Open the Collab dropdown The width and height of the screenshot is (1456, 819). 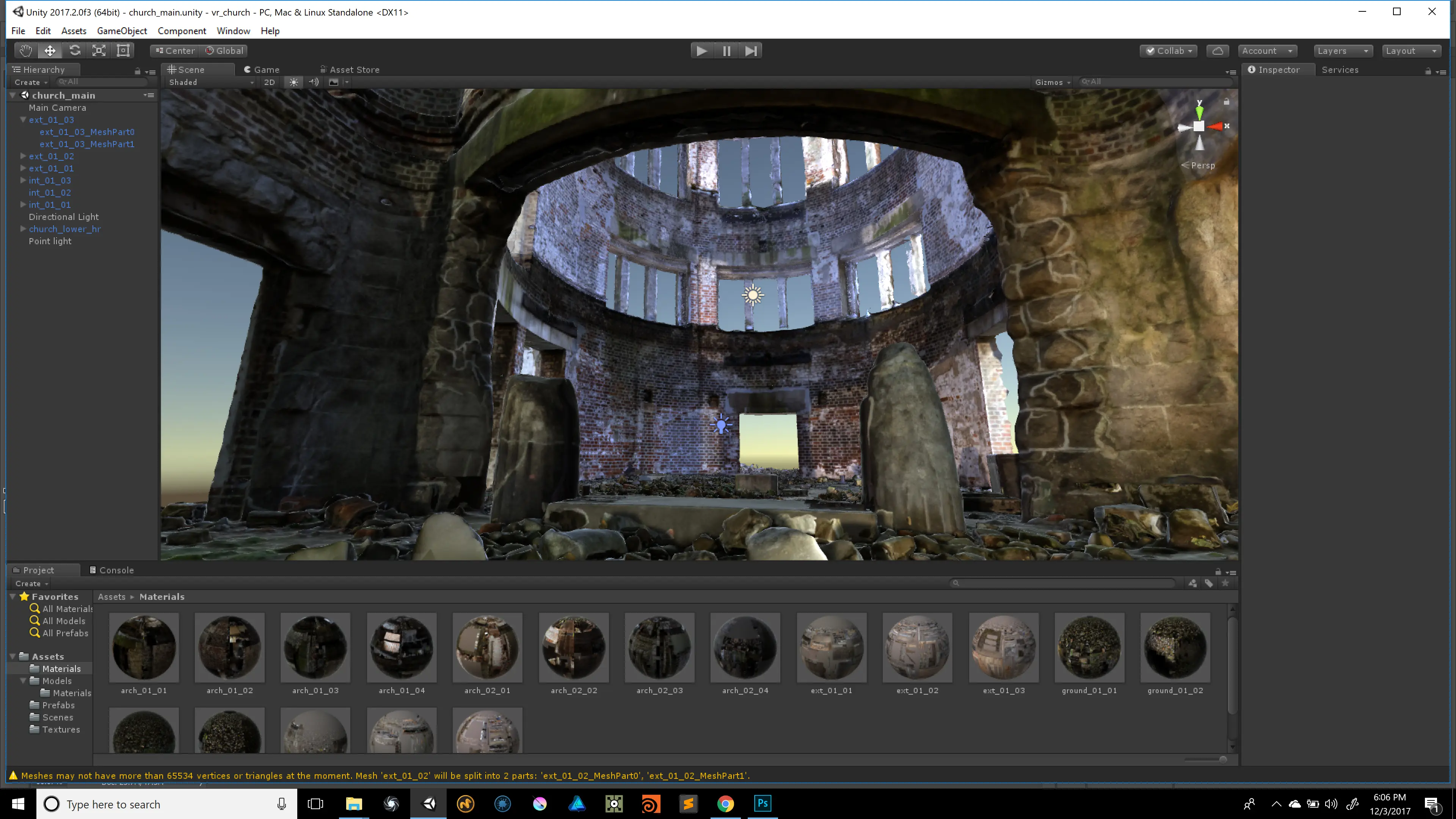(1168, 51)
